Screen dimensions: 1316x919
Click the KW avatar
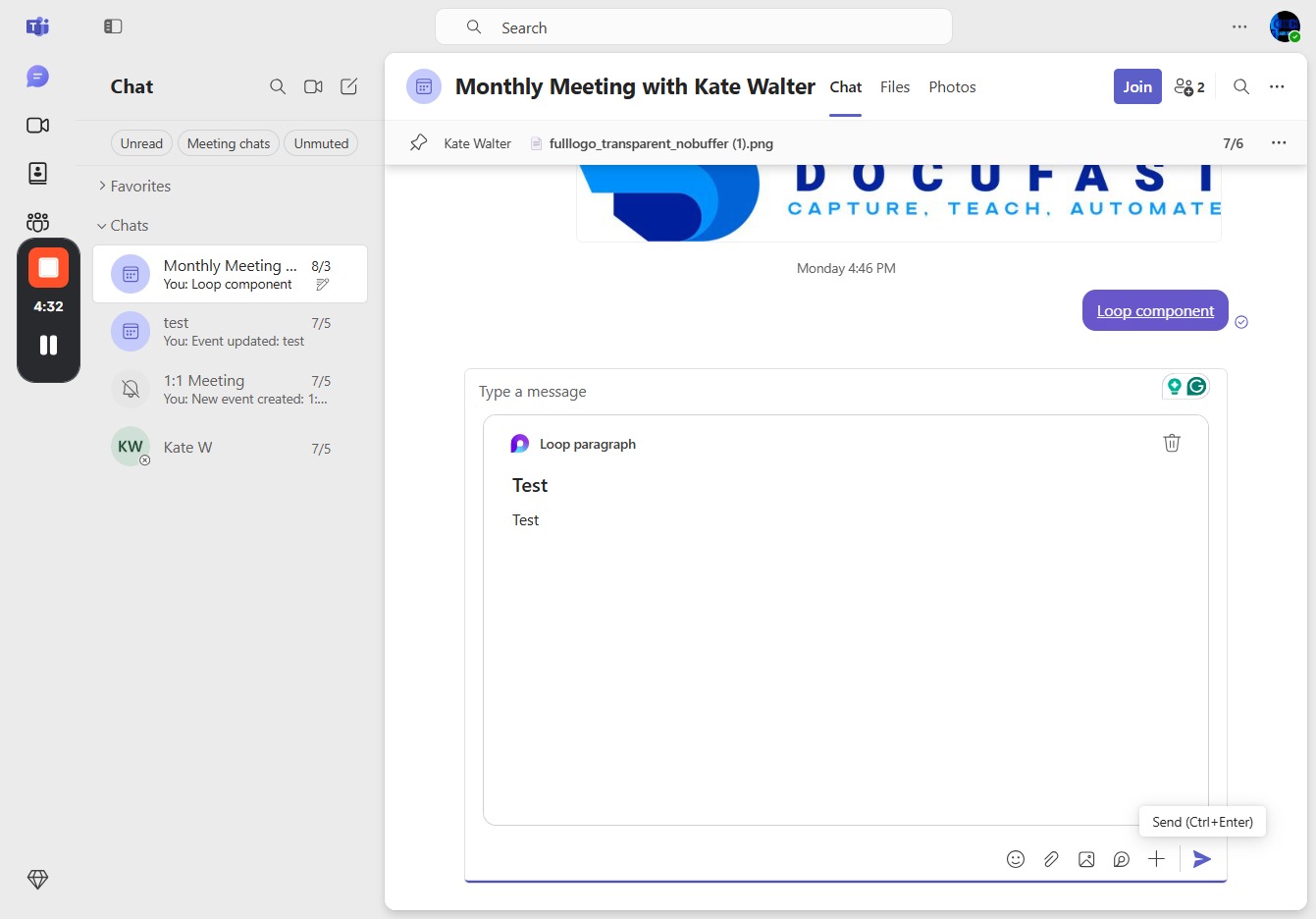coord(131,447)
